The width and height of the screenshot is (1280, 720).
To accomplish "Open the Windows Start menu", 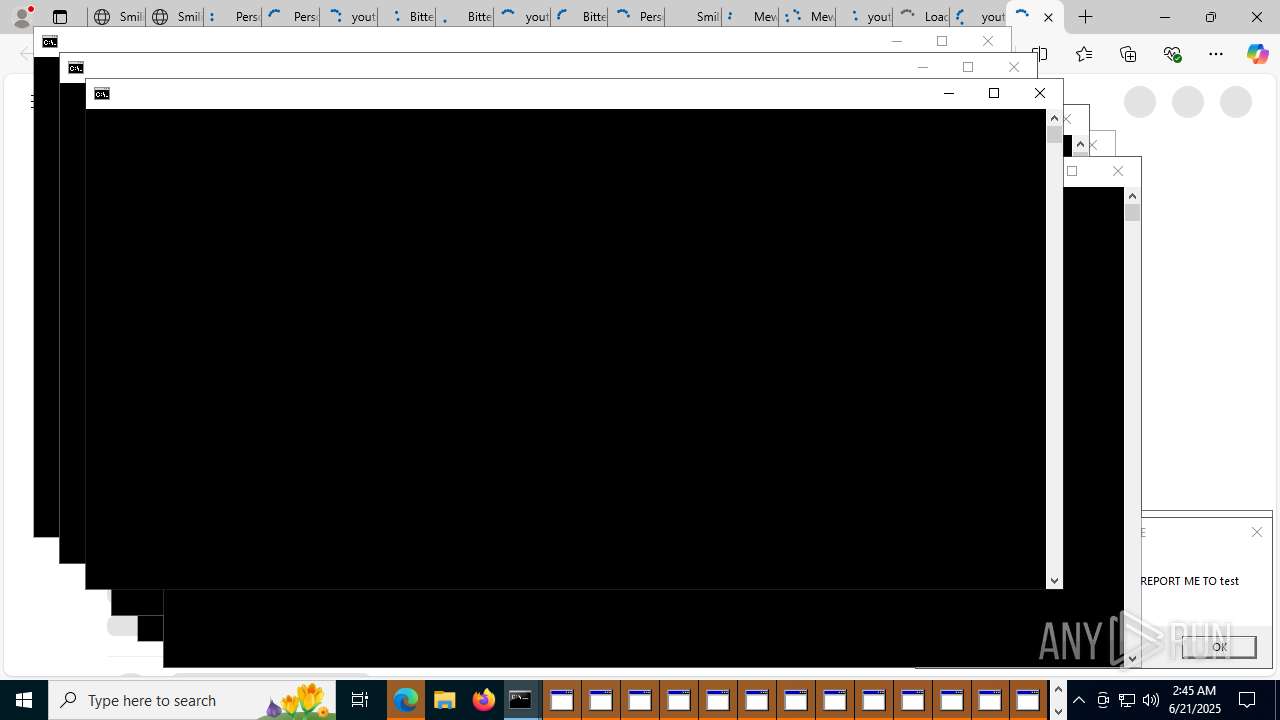I will [x=24, y=700].
